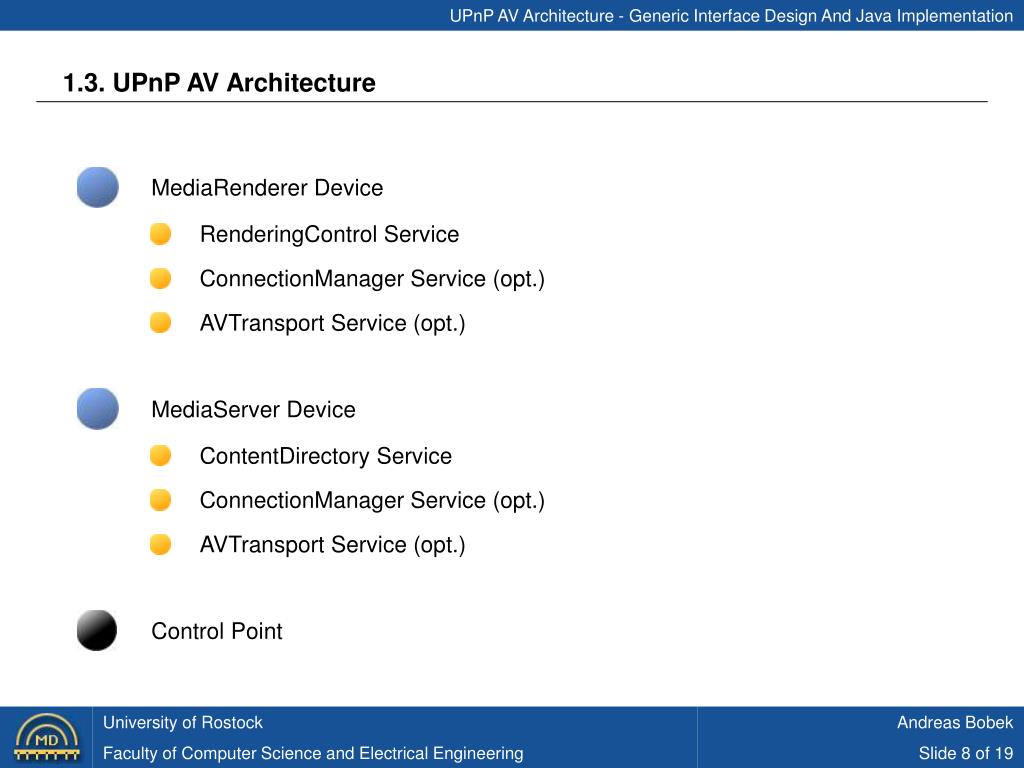Select the 'Control Point' text
Viewport: 1024px width, 768px height.
point(217,631)
